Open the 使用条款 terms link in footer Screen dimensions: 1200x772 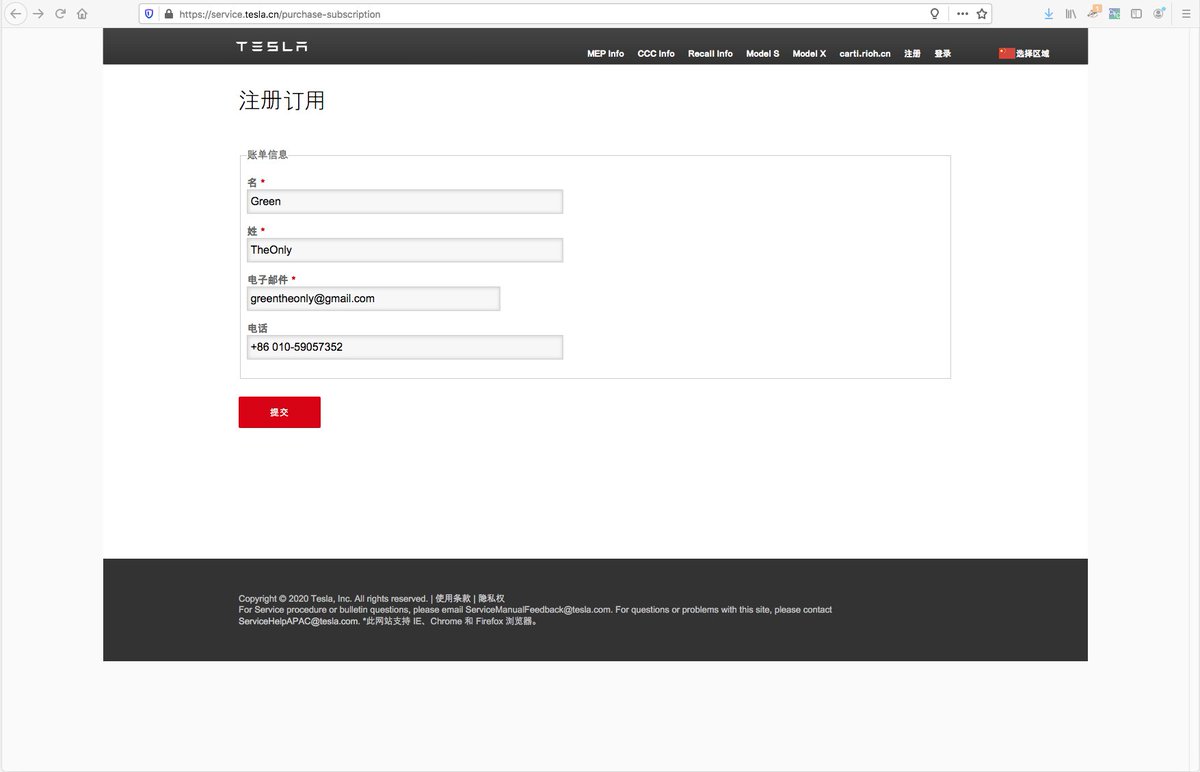coord(453,598)
